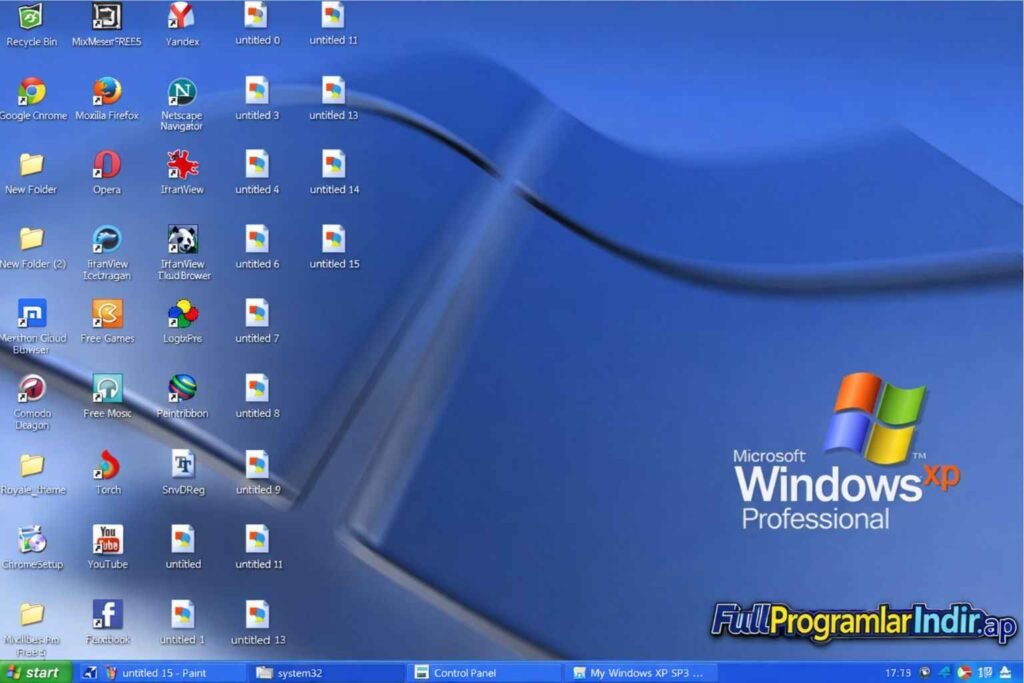
Task: Open the Torch browser icon
Action: 107,465
